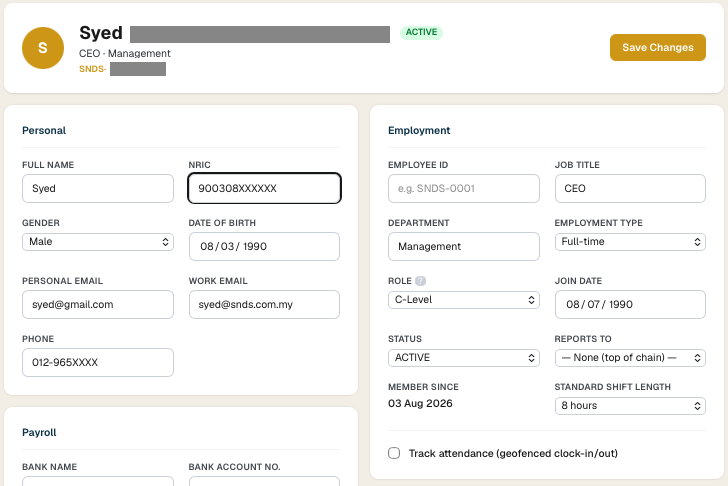Click the Syed name heading

(x=101, y=33)
